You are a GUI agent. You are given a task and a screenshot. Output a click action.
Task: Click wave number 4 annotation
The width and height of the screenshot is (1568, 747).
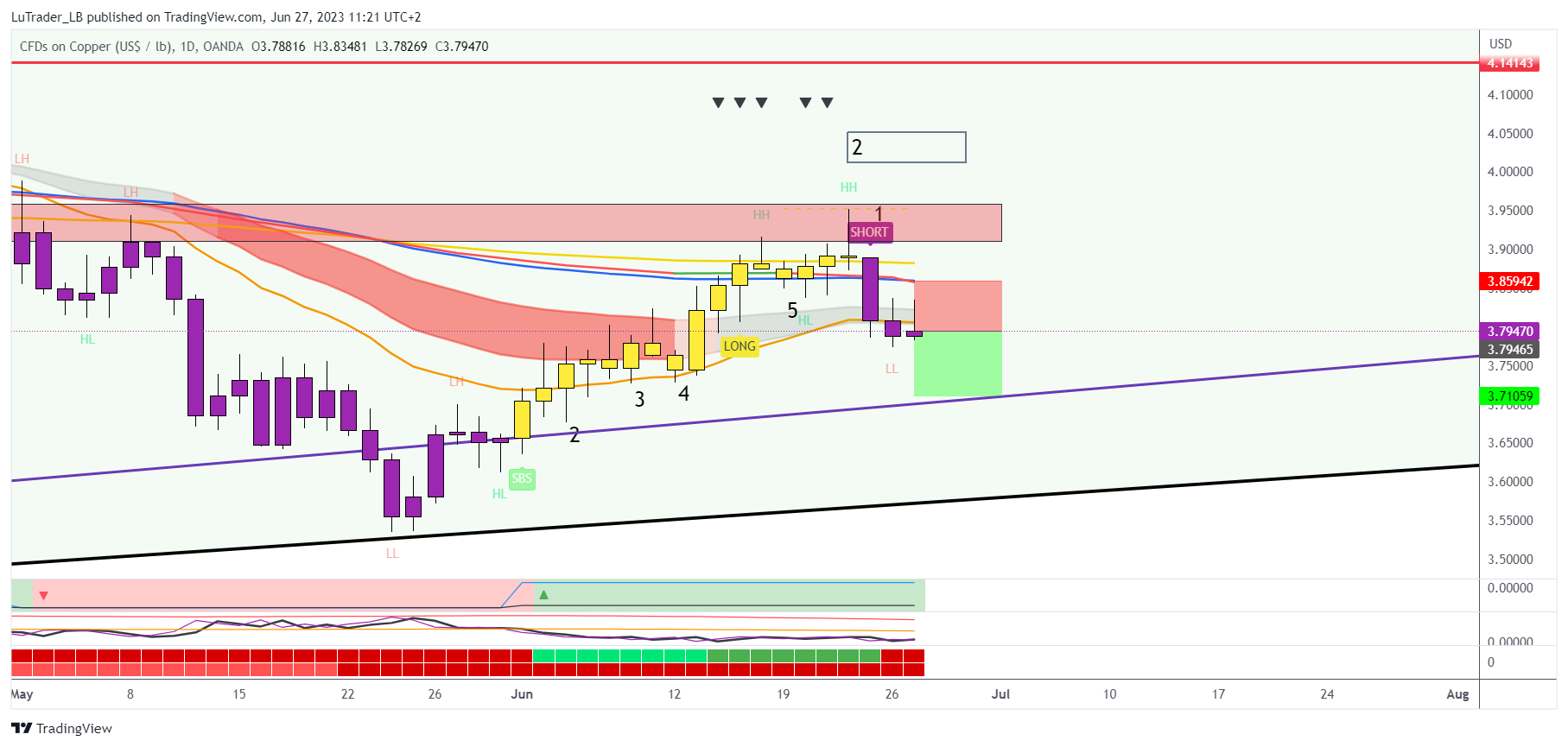(x=683, y=394)
